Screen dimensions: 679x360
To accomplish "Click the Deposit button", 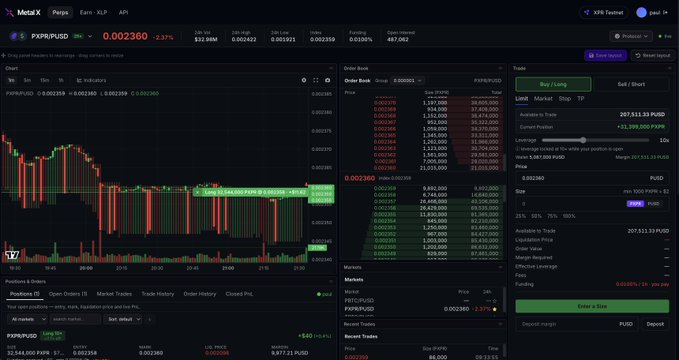I will pos(655,324).
